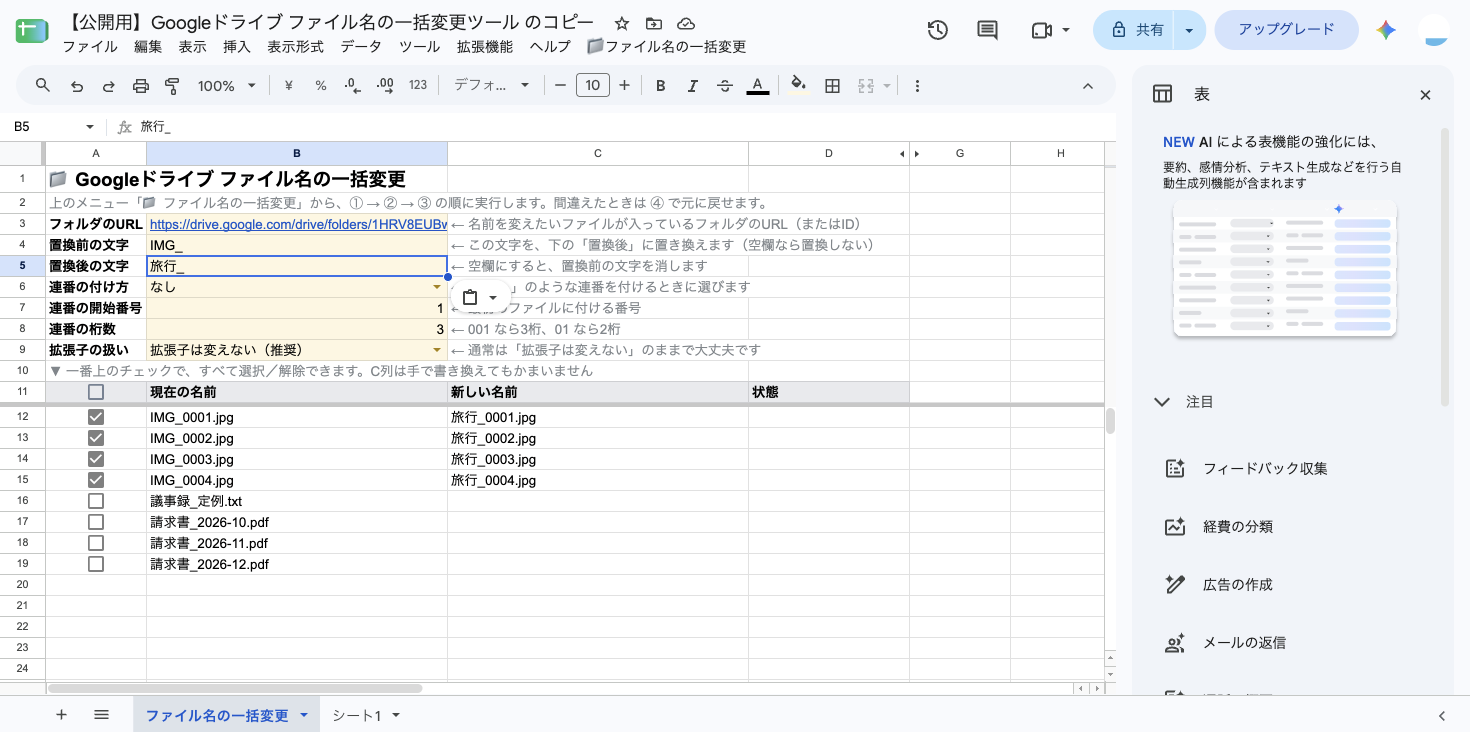
Task: Toggle italic formatting
Action: pos(693,86)
